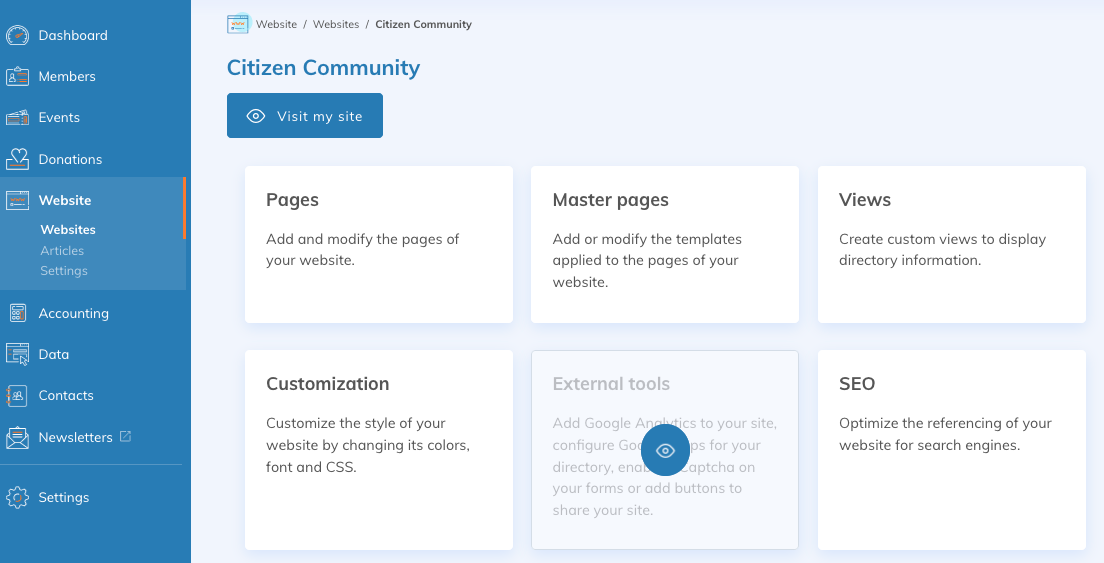Screen dimensions: 1104x563
Task: Click the Dashboard gauge icon
Action: tap(18, 36)
